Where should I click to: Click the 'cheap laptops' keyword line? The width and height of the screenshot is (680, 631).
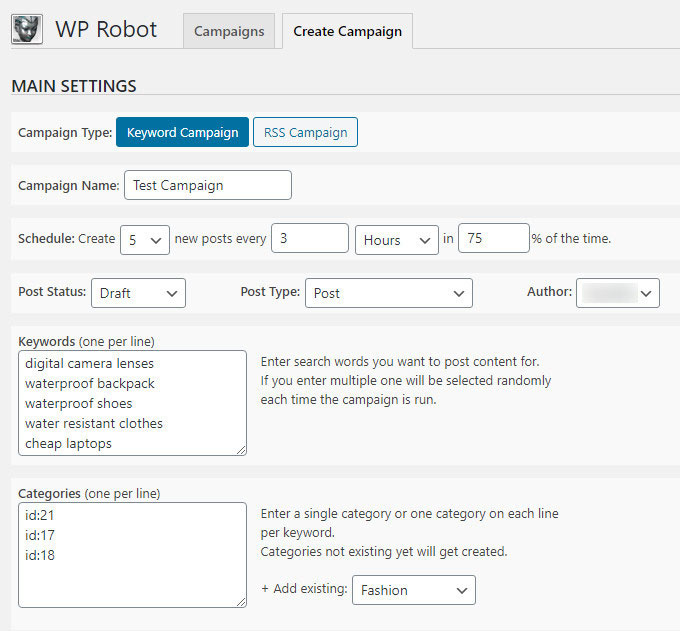68,443
